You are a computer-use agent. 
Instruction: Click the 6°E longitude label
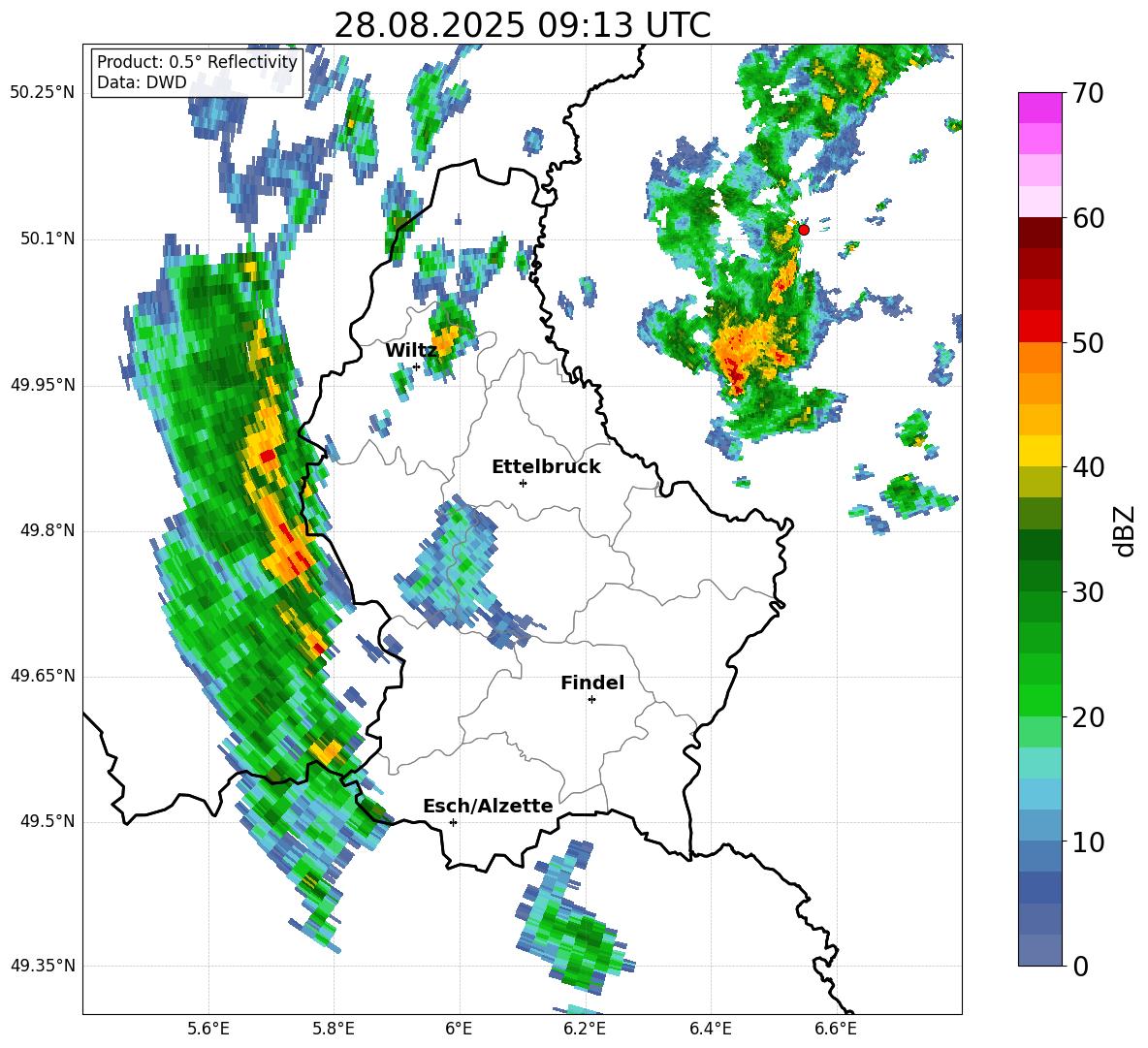(x=459, y=1029)
